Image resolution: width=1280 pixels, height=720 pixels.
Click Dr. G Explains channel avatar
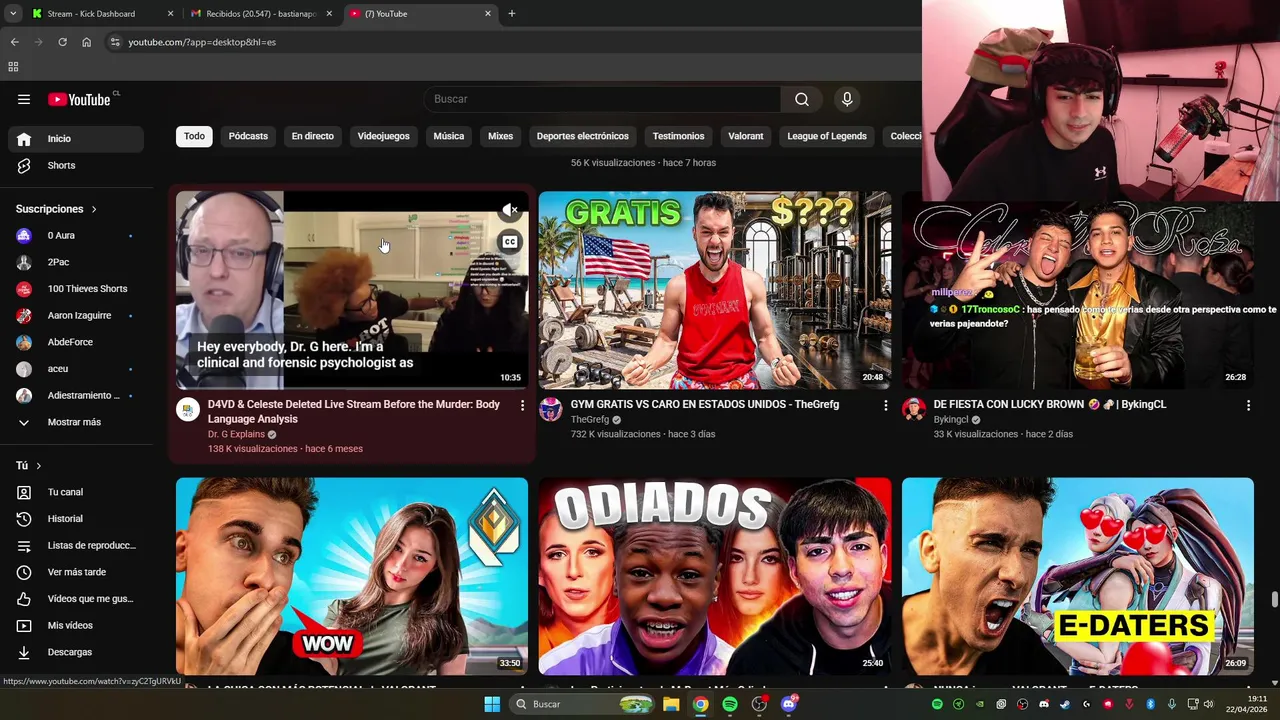pyautogui.click(x=188, y=409)
